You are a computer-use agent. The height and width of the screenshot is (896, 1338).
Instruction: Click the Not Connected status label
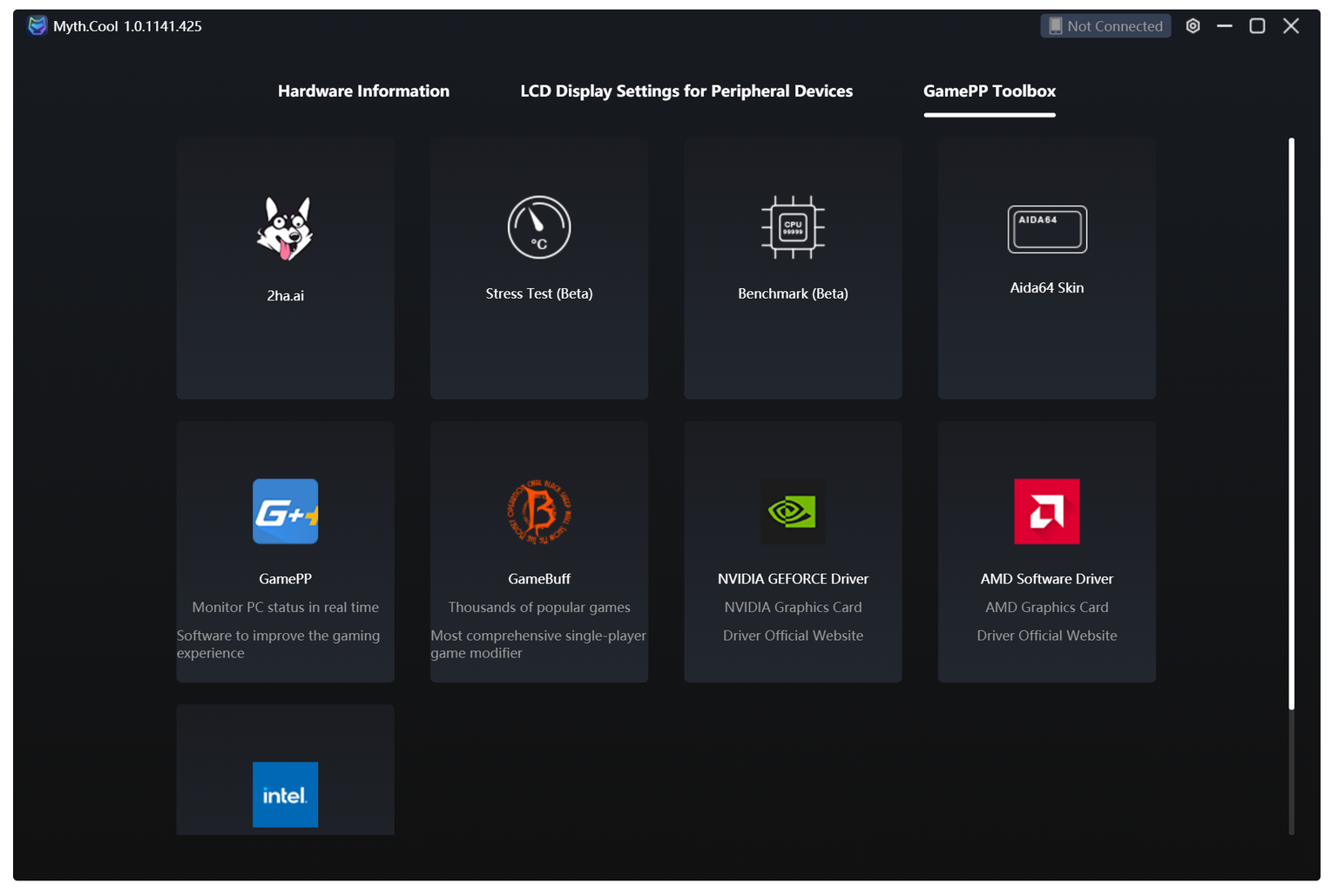click(x=1115, y=26)
